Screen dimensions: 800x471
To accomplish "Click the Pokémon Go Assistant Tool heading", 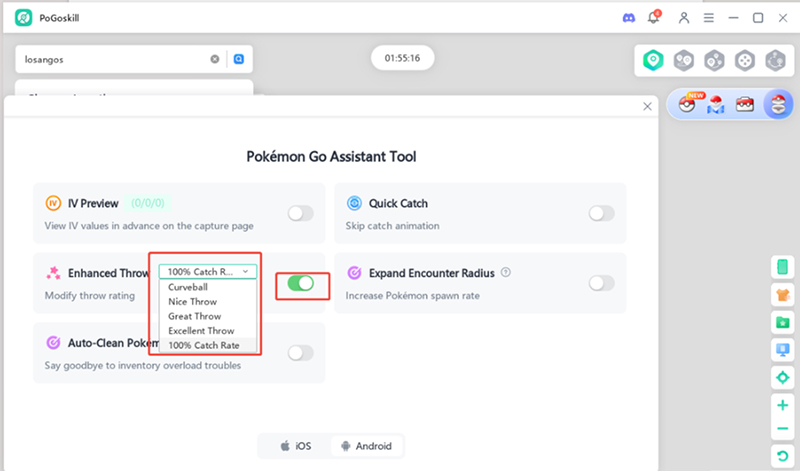I will (331, 156).
